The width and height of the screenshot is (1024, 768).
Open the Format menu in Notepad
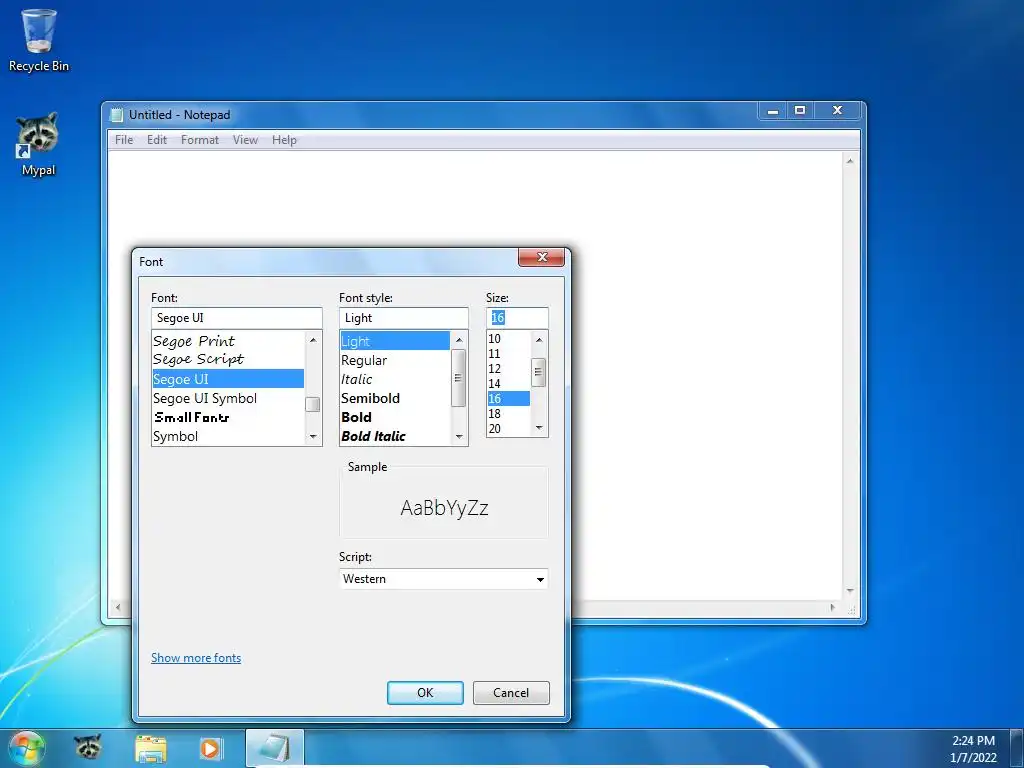200,140
